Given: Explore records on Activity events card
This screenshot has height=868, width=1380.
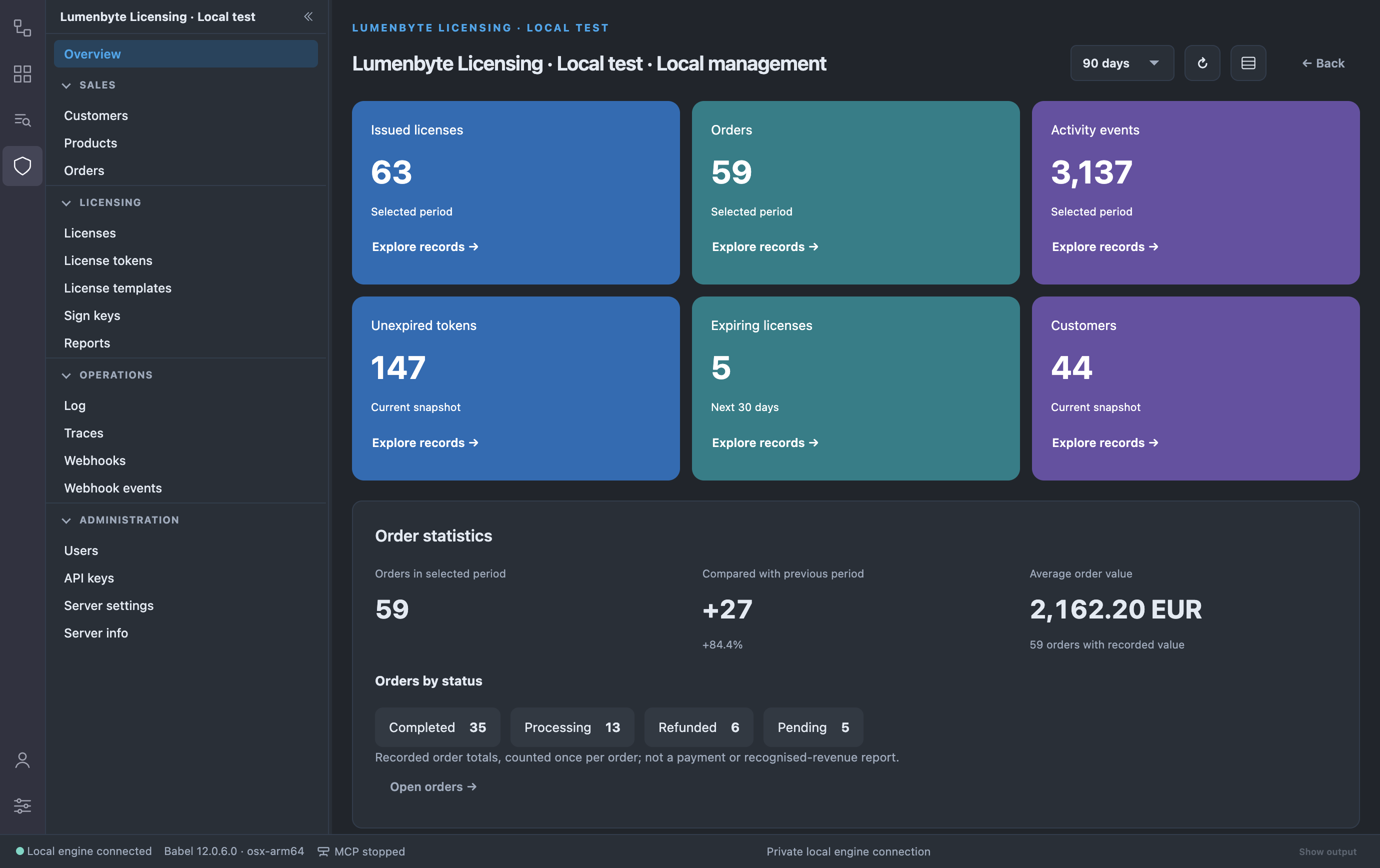Looking at the screenshot, I should [1104, 247].
